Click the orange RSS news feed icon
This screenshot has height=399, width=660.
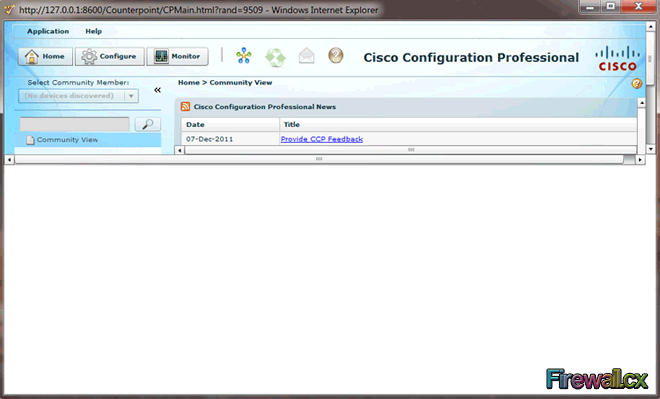point(185,106)
